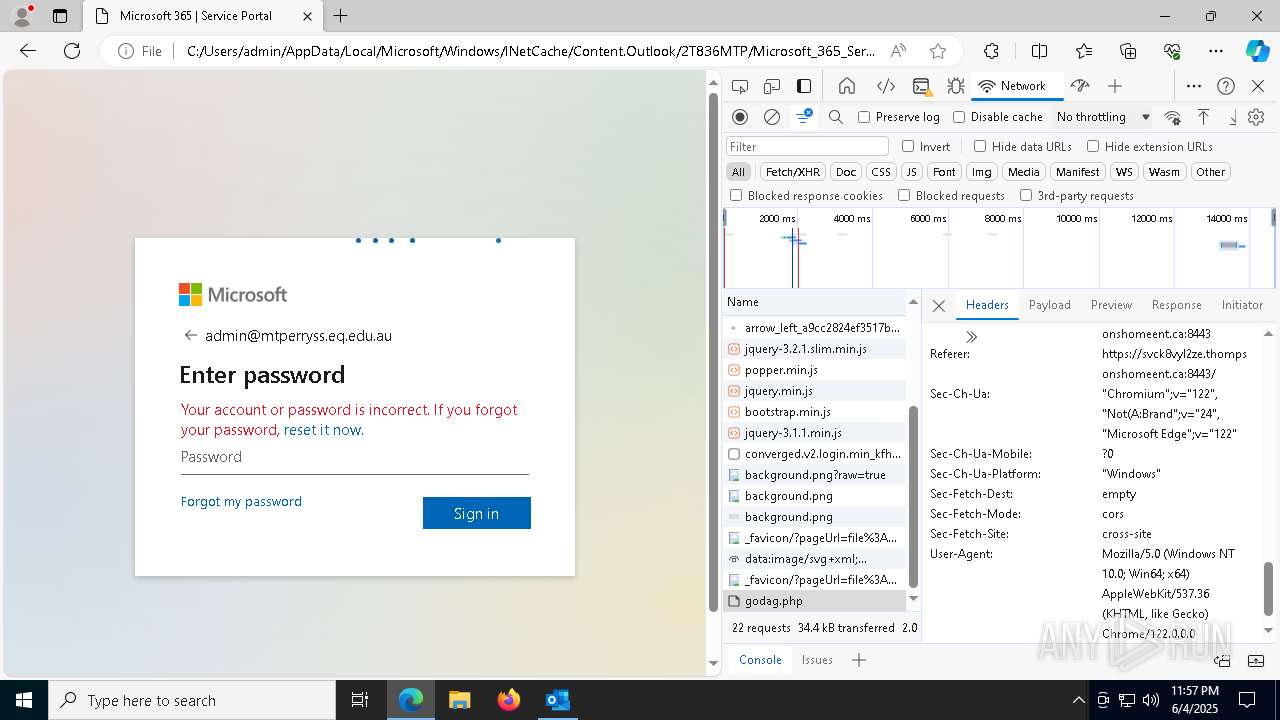Select the Inspect element tool in DevTools
This screenshot has height=720, width=1280.
[740, 86]
